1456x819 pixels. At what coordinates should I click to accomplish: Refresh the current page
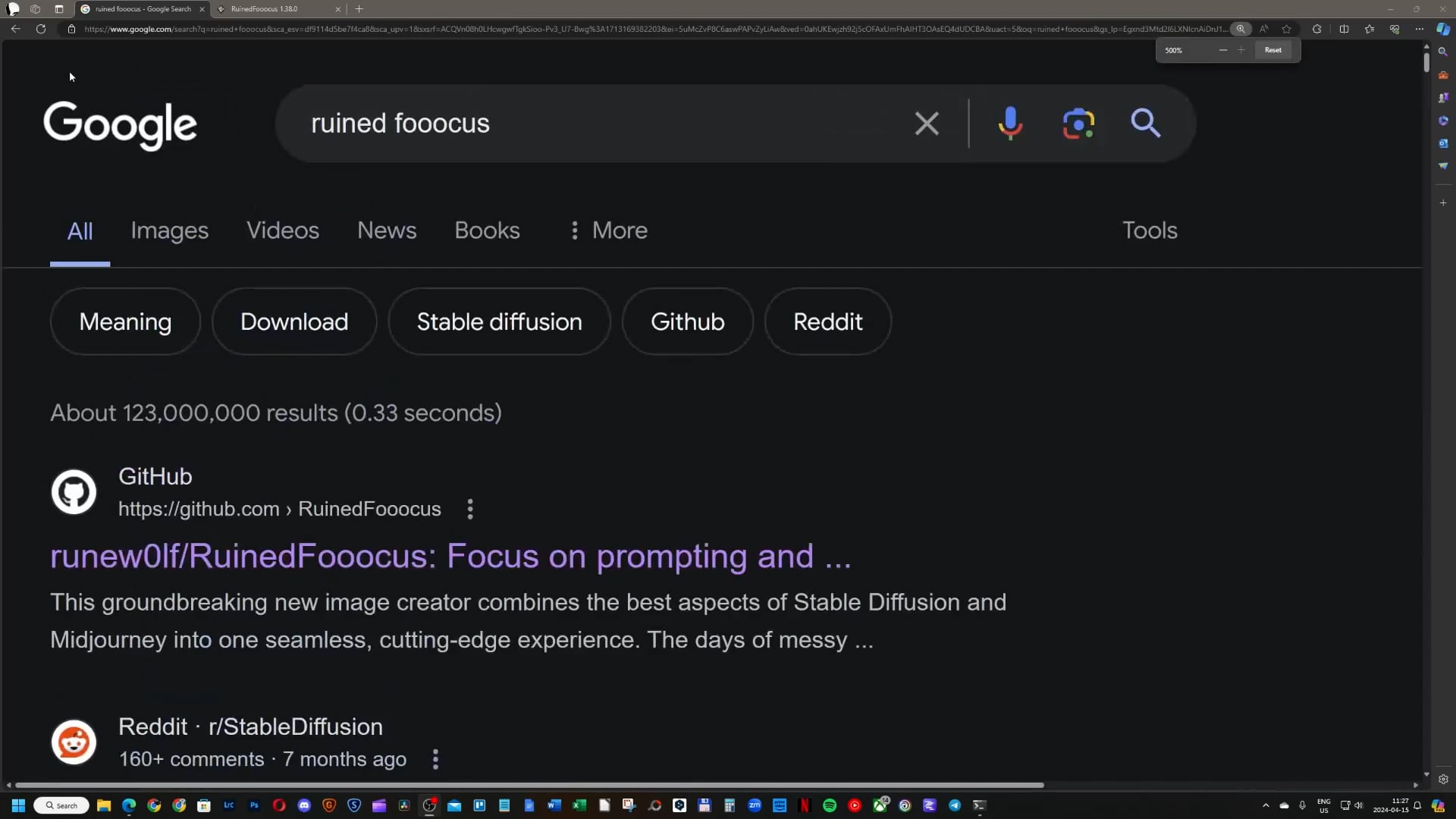point(41,29)
